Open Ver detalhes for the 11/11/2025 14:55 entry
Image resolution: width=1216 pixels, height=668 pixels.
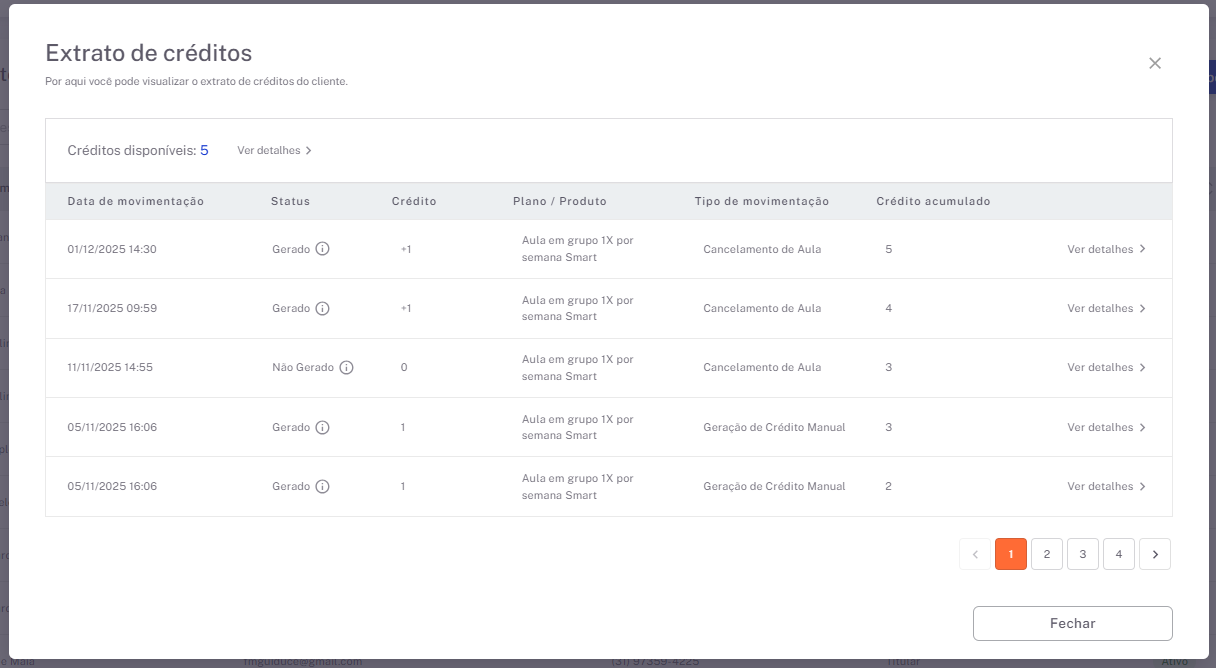pos(1106,368)
